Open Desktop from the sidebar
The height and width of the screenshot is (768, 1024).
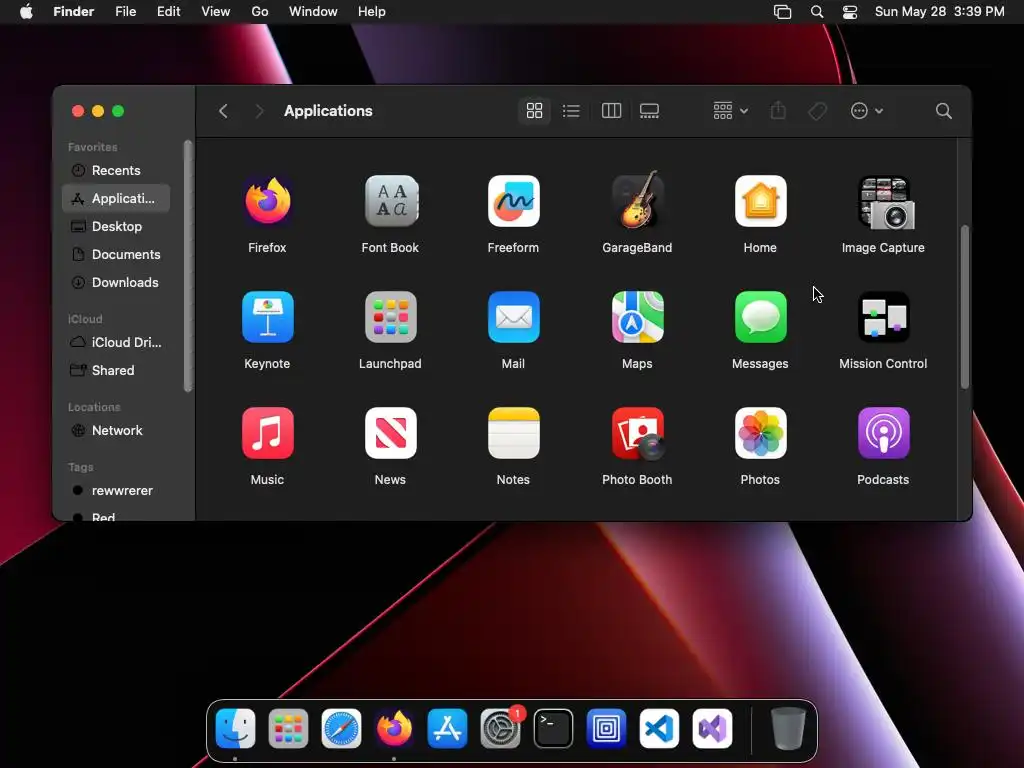pos(116,227)
